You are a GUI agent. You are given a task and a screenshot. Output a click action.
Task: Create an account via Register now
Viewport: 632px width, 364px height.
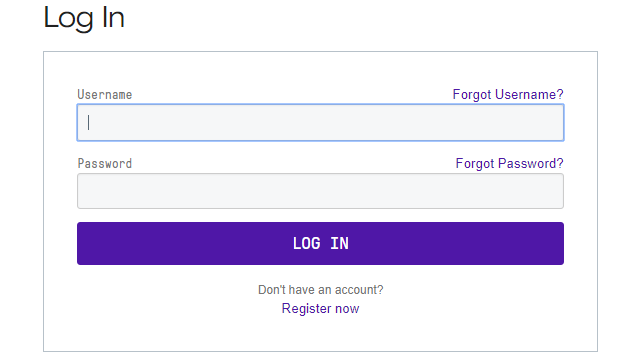(320, 308)
